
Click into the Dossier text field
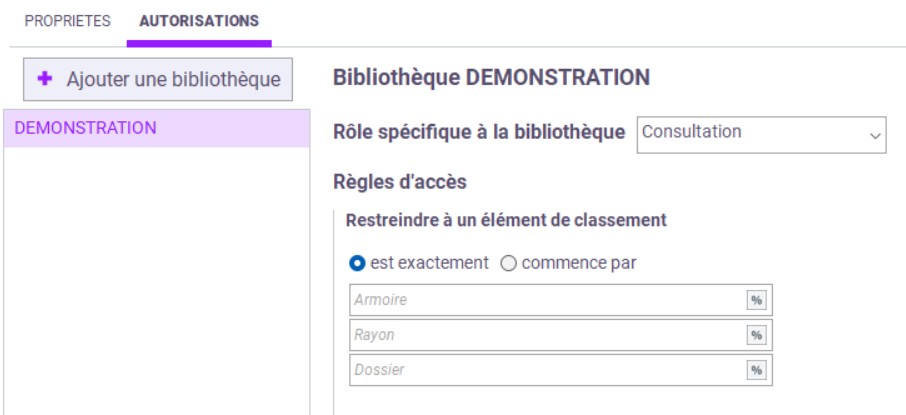(x=545, y=370)
